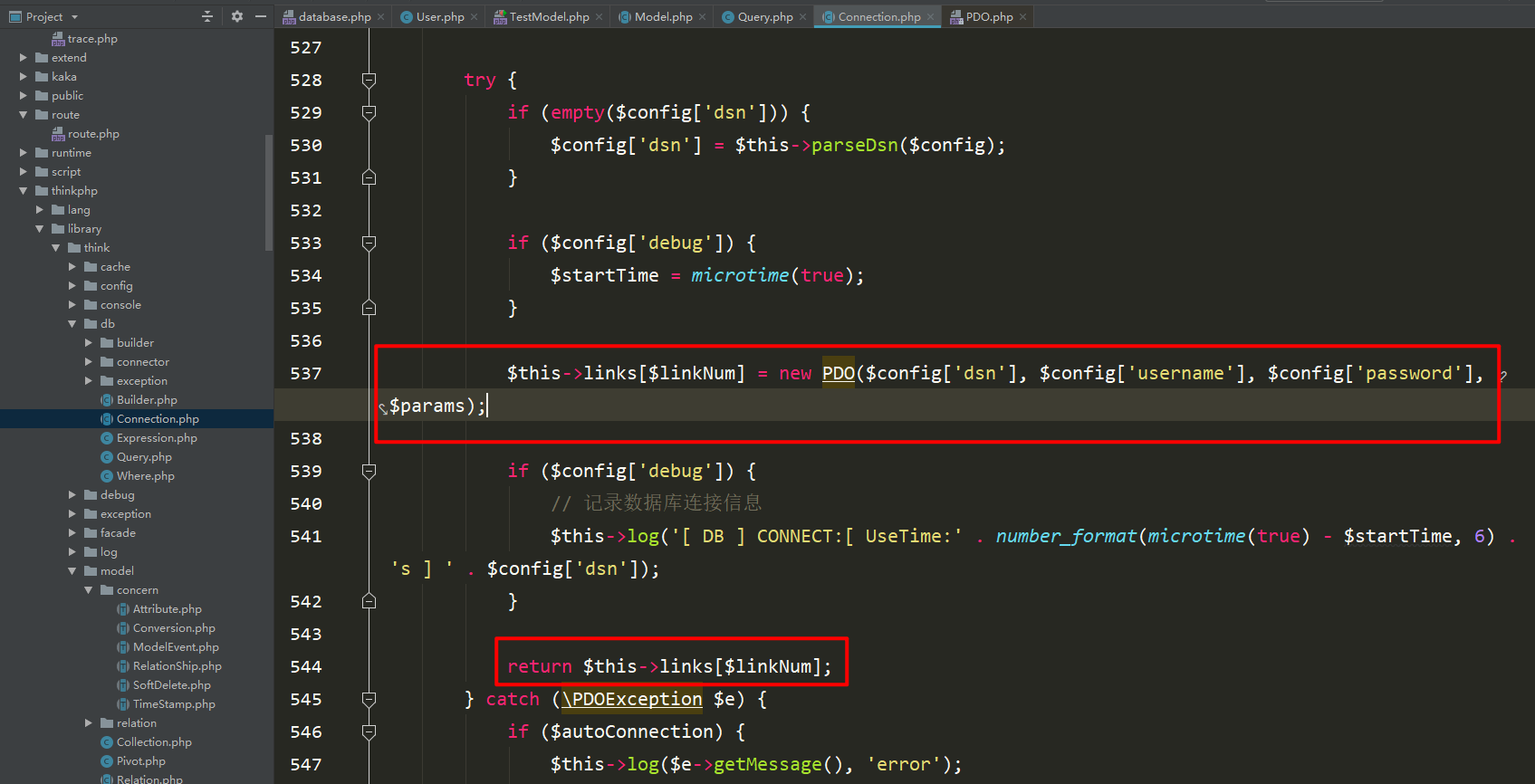Place cursor on return statement line 544
Image resolution: width=1535 pixels, height=784 pixels.
[x=669, y=666]
